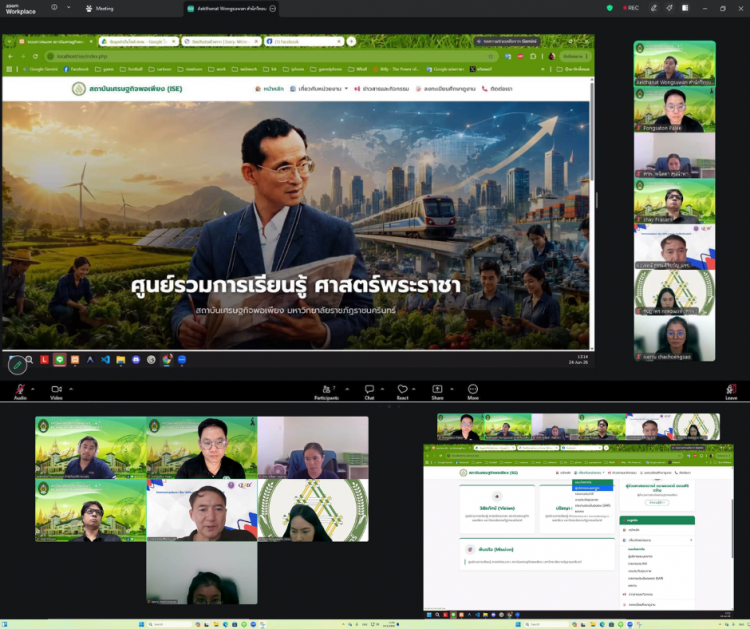Viewport: 750px width, 629px height.
Task: Click the ISE institute logo
Action: [78, 89]
